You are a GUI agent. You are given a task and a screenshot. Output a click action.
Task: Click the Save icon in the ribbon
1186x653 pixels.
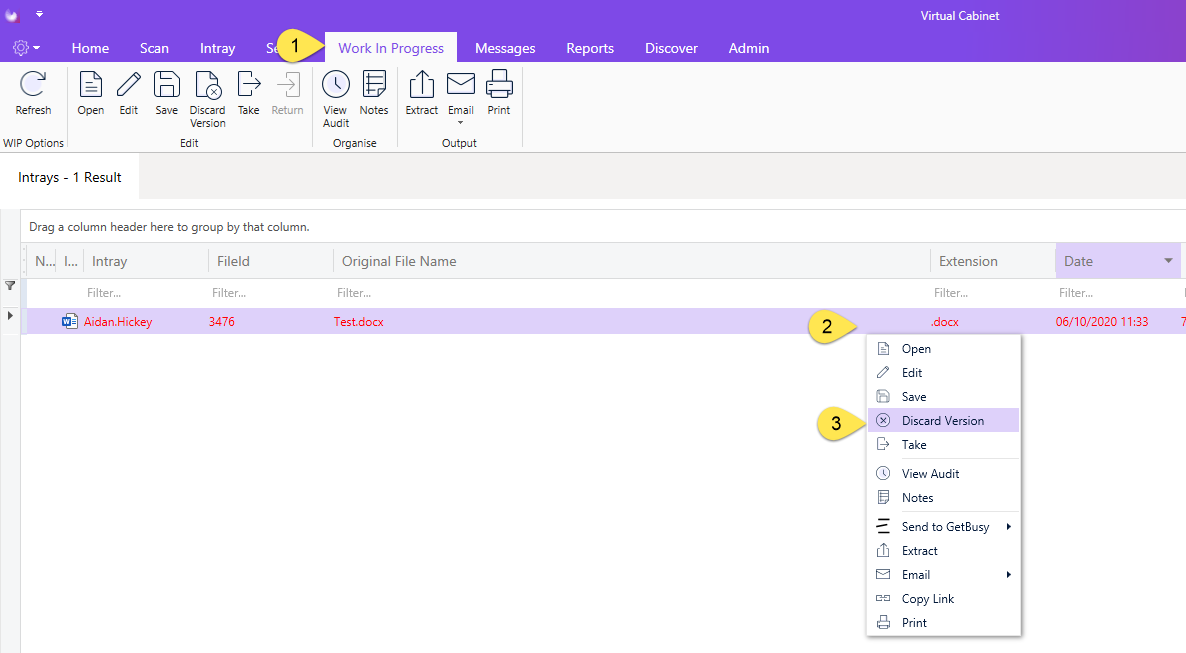pos(166,85)
